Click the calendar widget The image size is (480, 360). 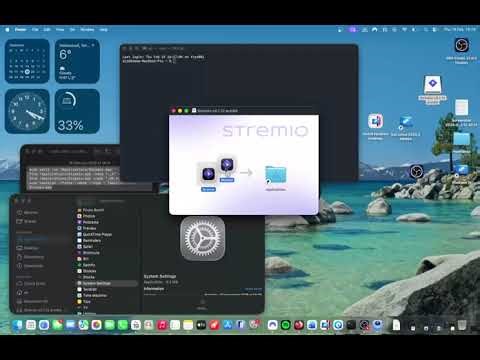click(x=27, y=61)
